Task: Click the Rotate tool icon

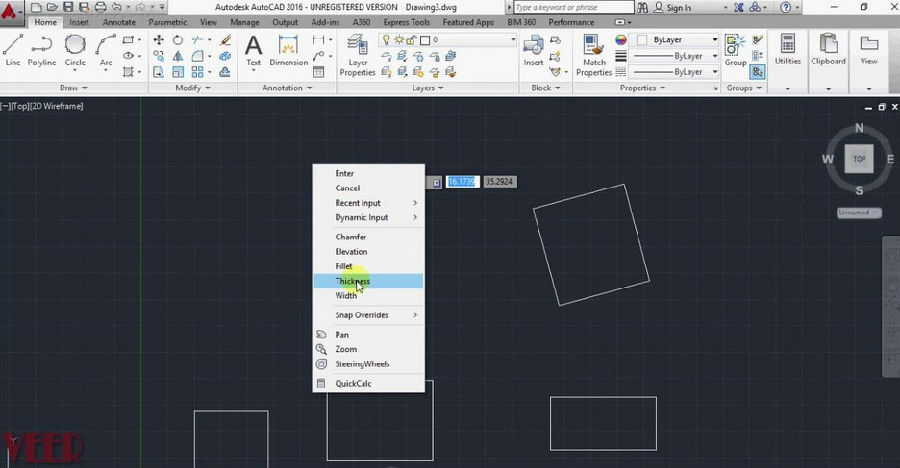Action: pyautogui.click(x=178, y=40)
